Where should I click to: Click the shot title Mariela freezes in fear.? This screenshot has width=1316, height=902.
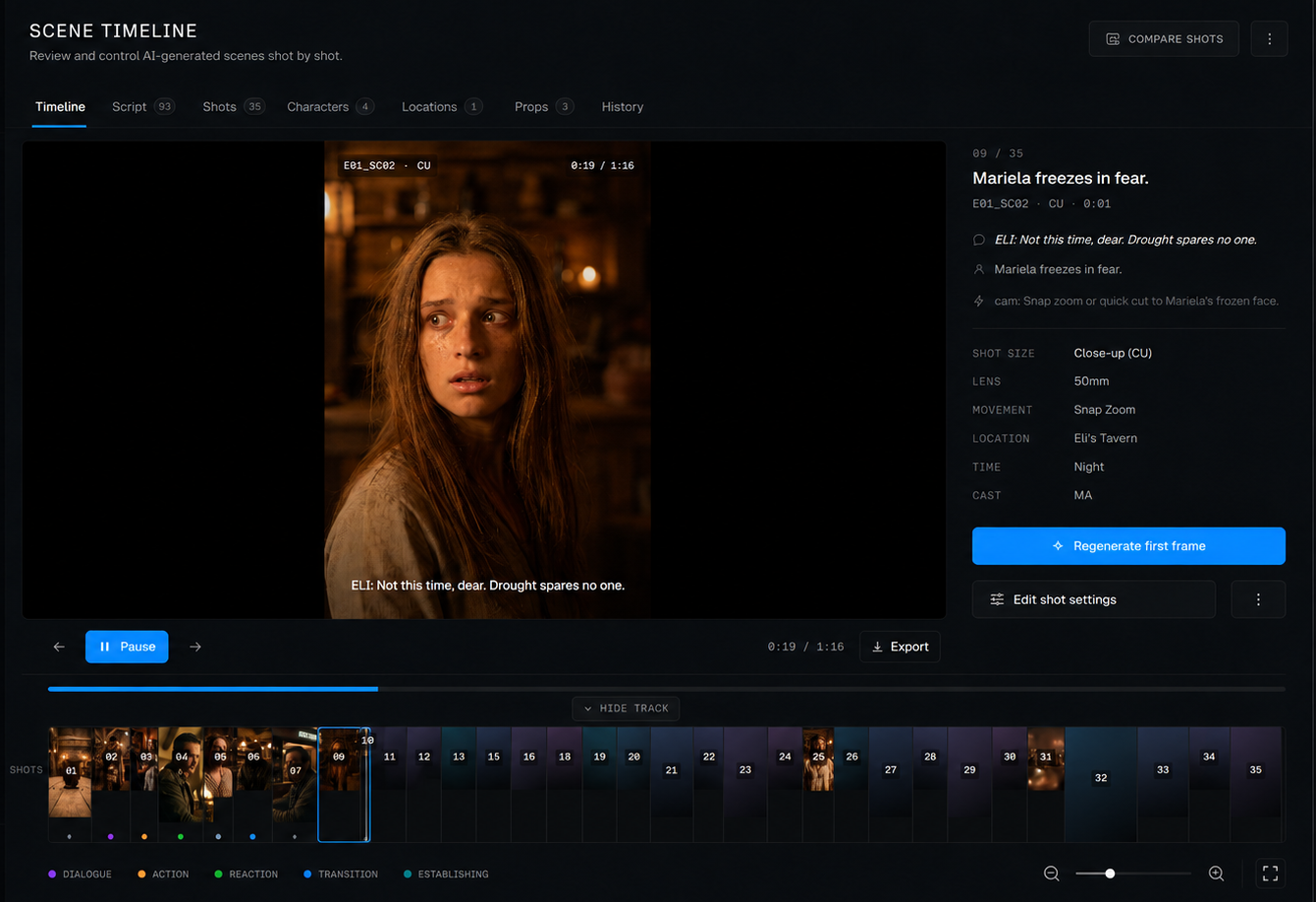pos(1061,178)
